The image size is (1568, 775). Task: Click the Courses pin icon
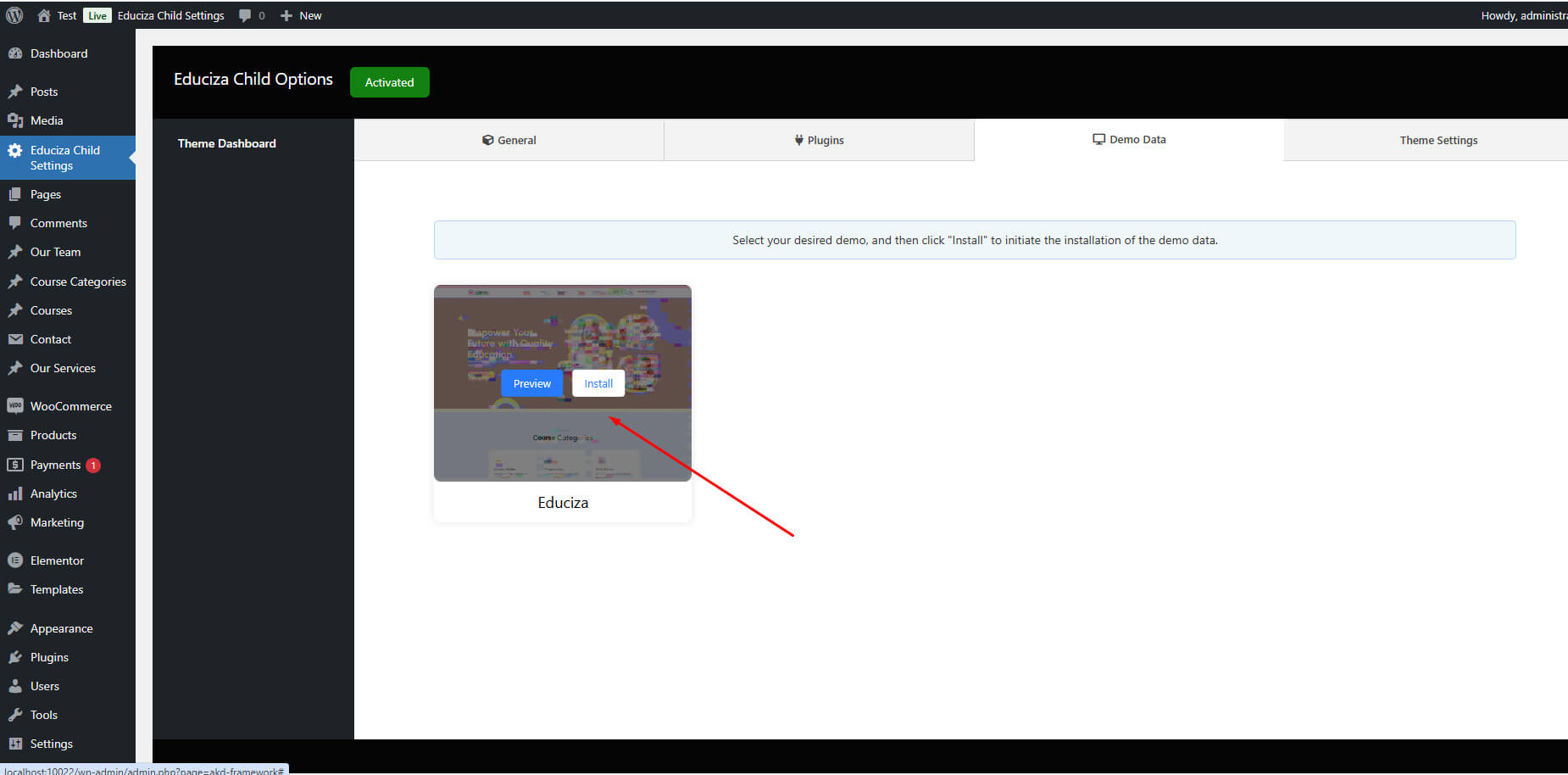click(15, 310)
